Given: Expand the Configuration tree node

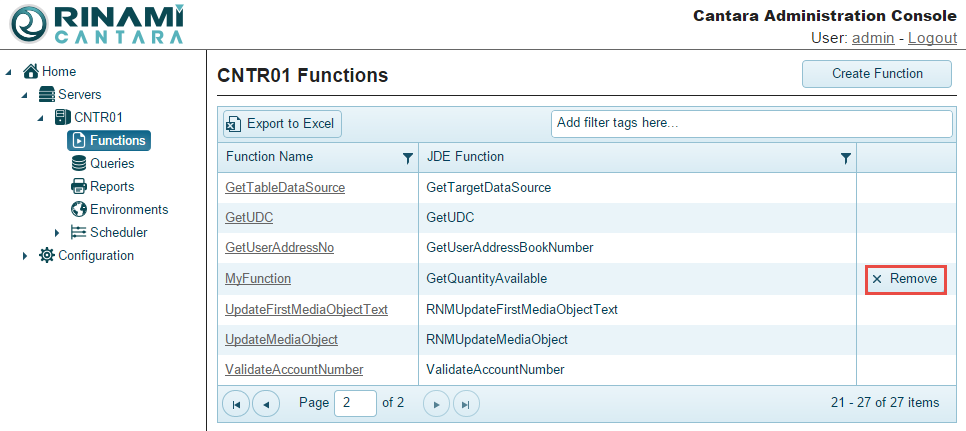Looking at the screenshot, I should (x=25, y=256).
